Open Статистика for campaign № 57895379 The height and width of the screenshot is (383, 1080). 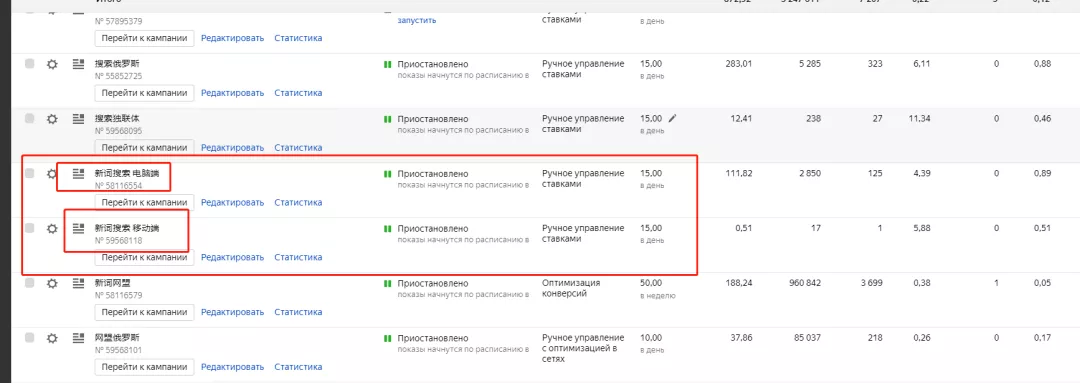tap(298, 38)
